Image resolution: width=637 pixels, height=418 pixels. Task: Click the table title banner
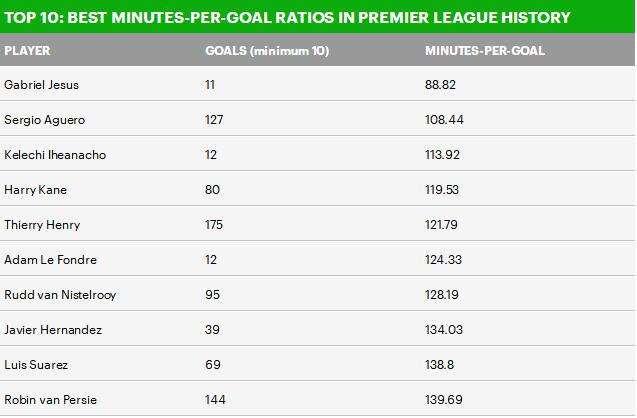tap(288, 17)
